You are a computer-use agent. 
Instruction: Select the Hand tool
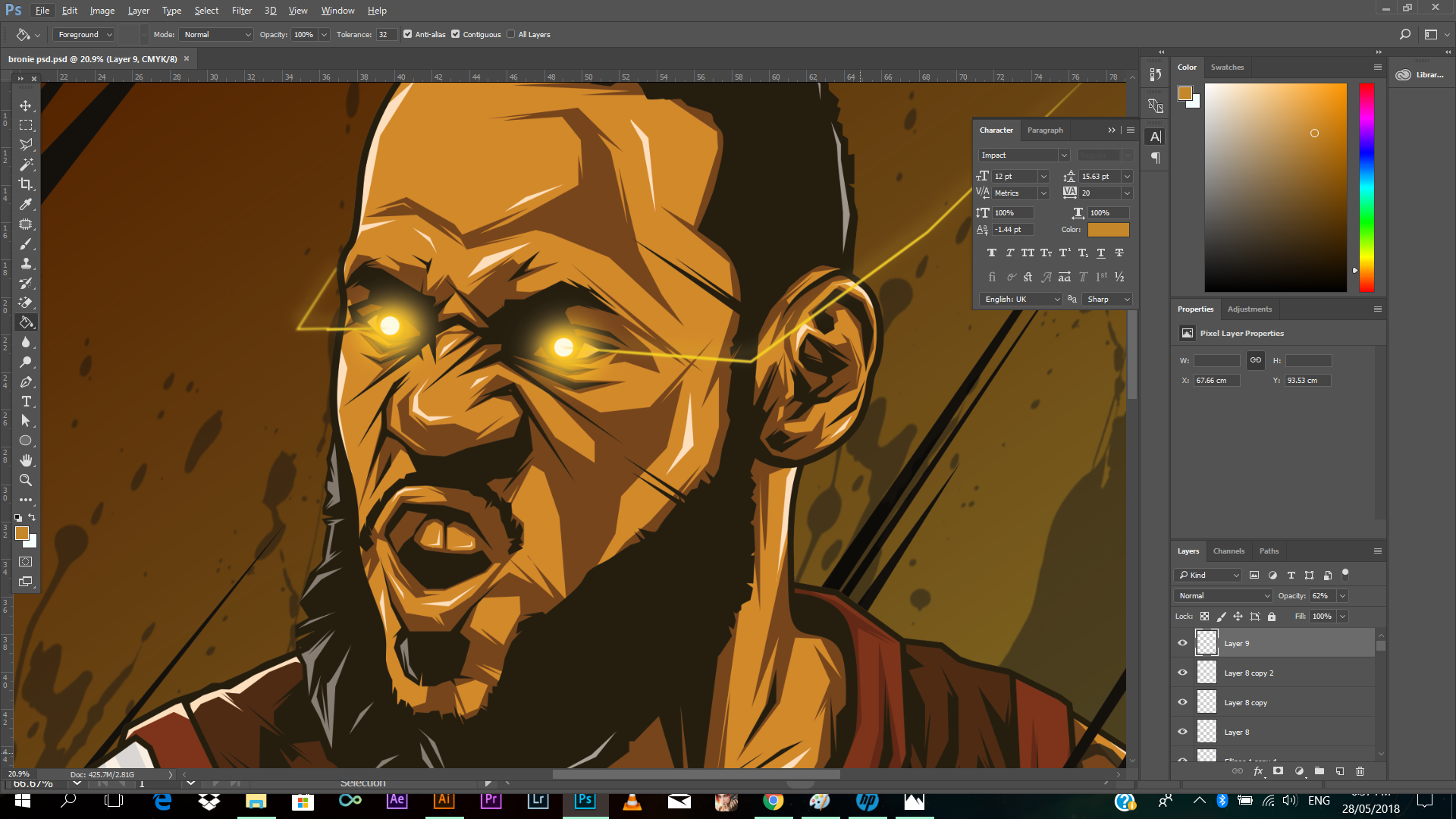[26, 460]
